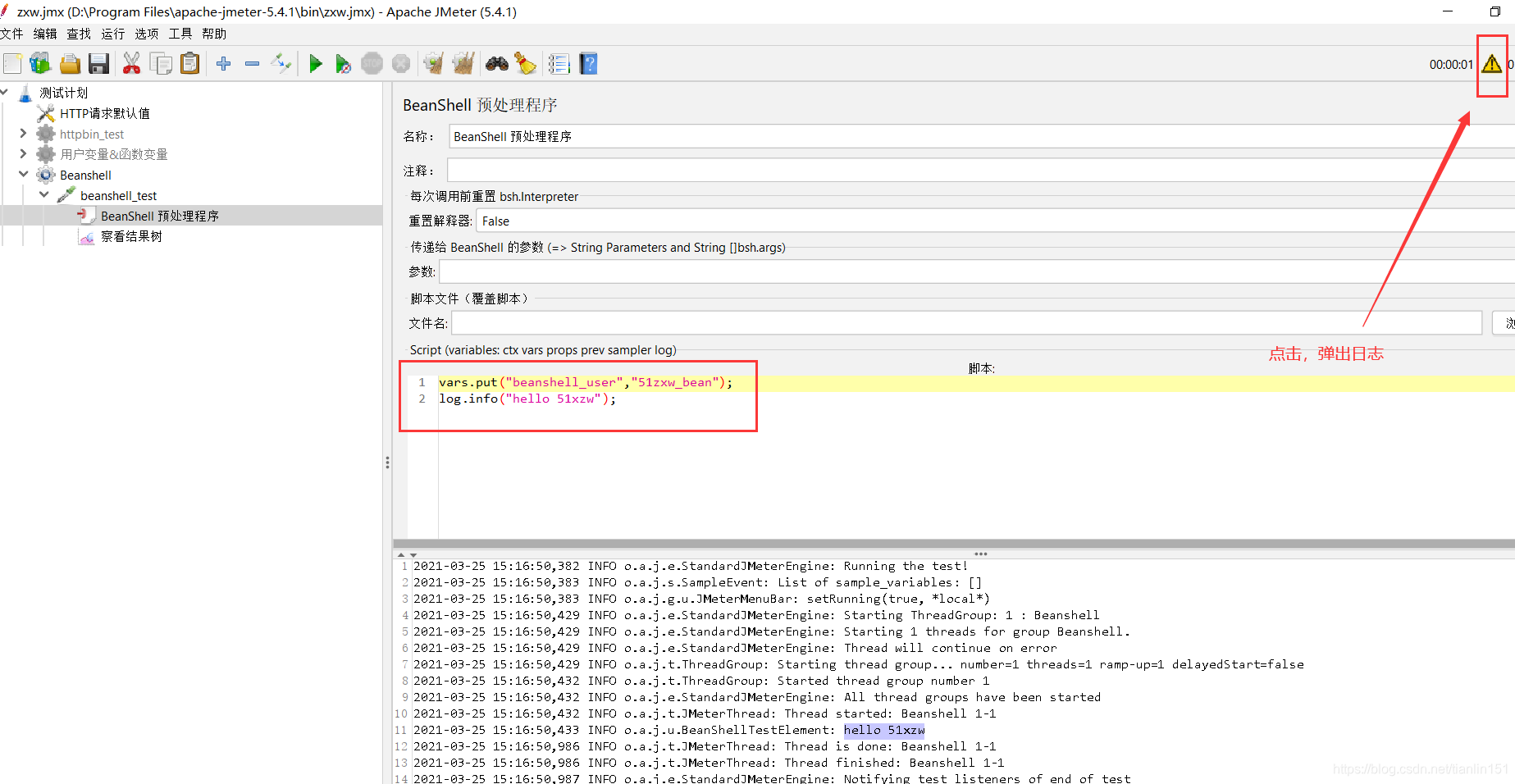The image size is (1515, 784).
Task: Open the 查找 menu
Action: pos(79,34)
